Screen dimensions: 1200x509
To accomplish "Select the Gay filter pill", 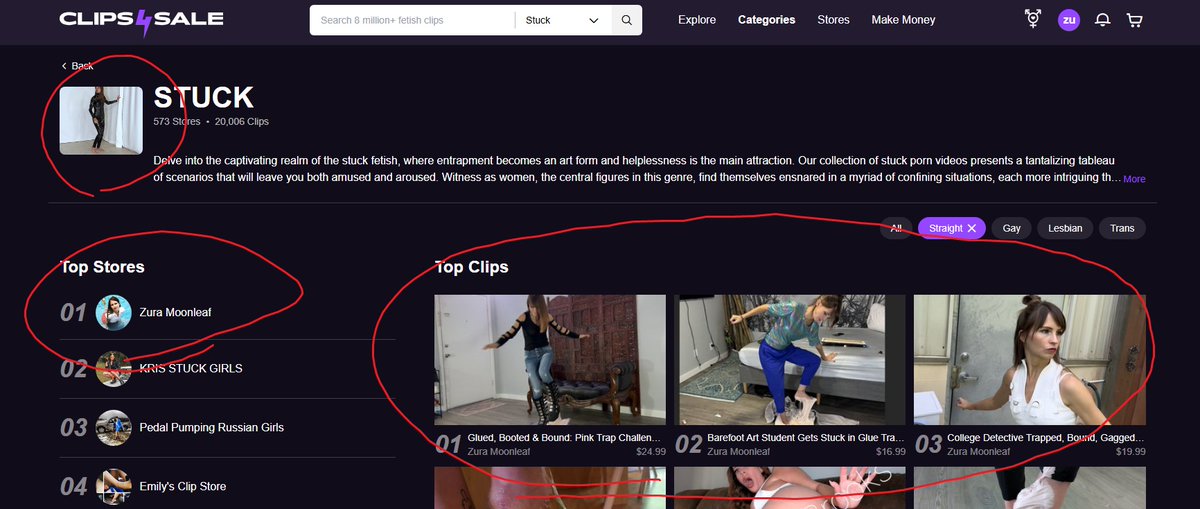I will click(1012, 228).
